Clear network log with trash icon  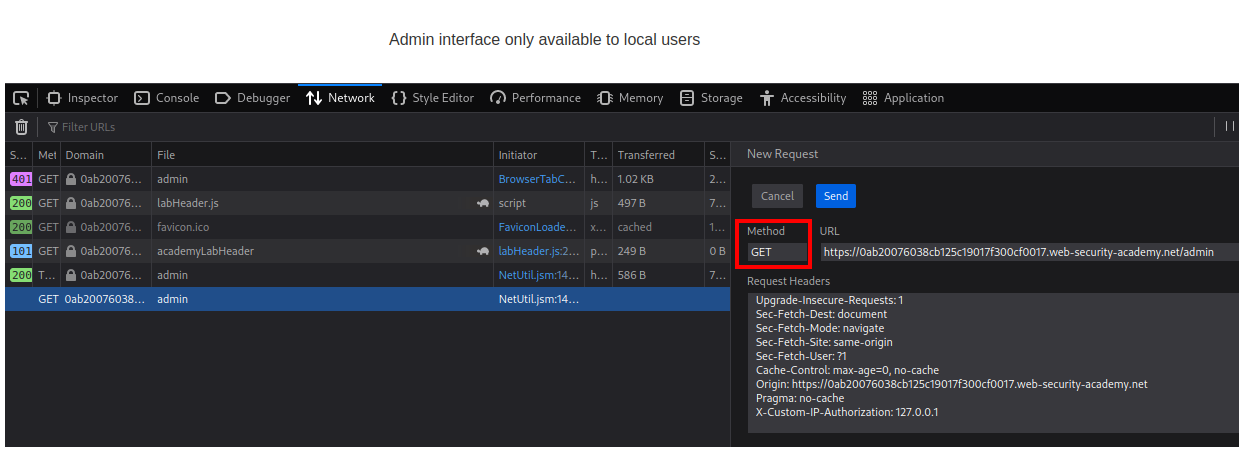[x=21, y=127]
